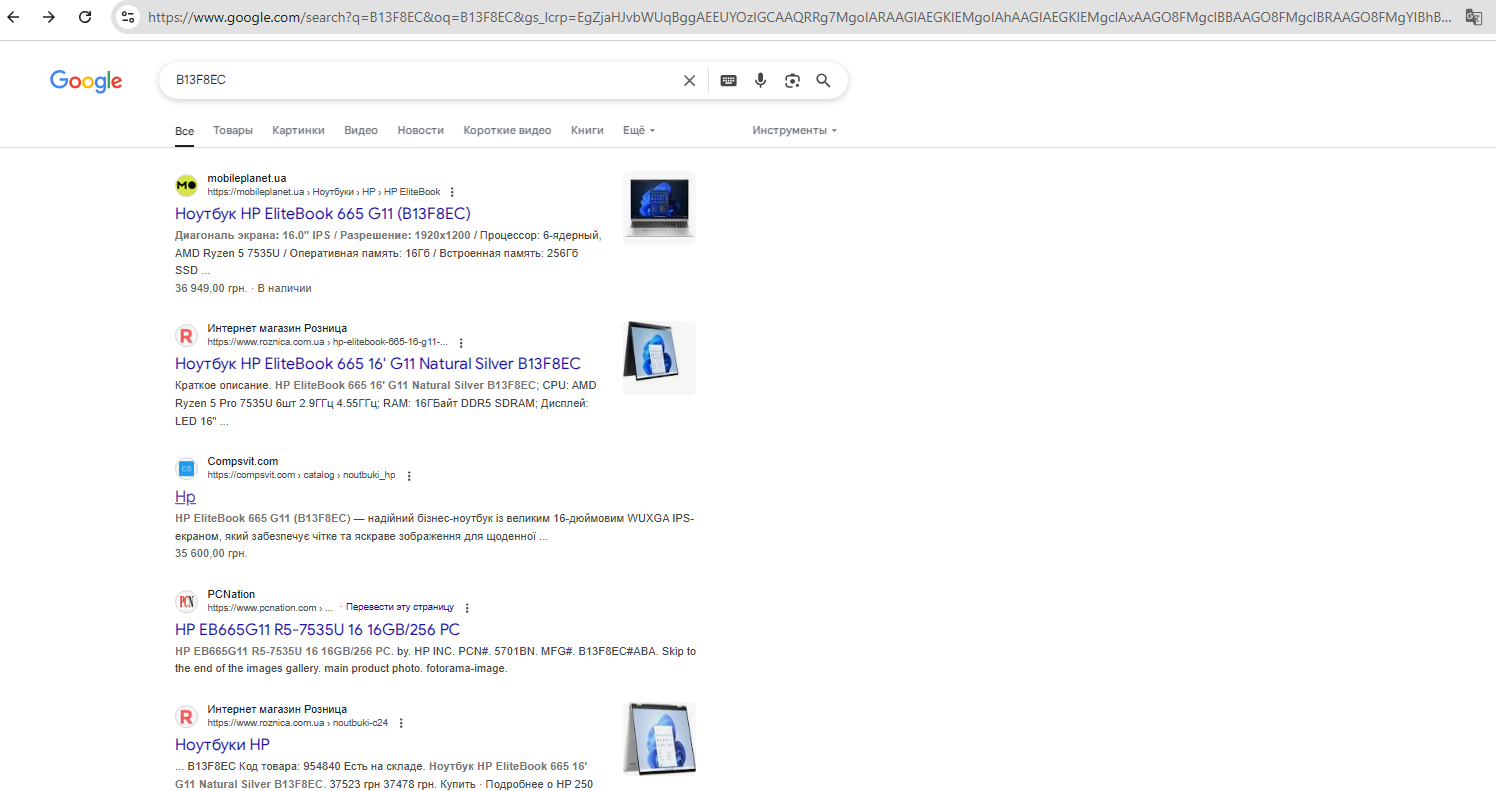Viewport: 1496px width, 791px height.
Task: Click the browser address bar URL
Action: [798, 17]
